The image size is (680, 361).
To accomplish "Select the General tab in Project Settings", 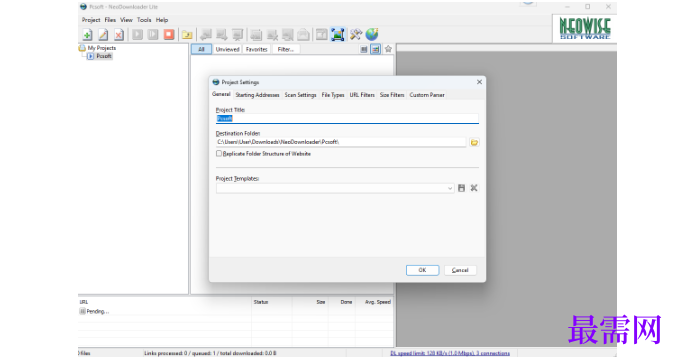I will (221, 94).
